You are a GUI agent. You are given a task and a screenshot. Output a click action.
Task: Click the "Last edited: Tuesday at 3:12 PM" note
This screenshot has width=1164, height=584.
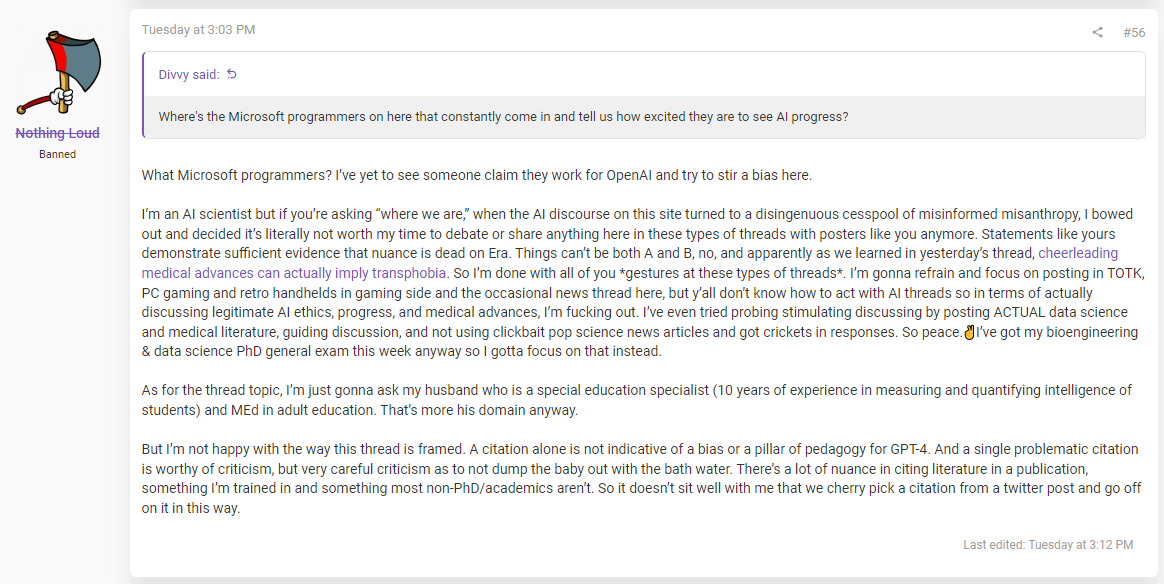pyautogui.click(x=1048, y=545)
